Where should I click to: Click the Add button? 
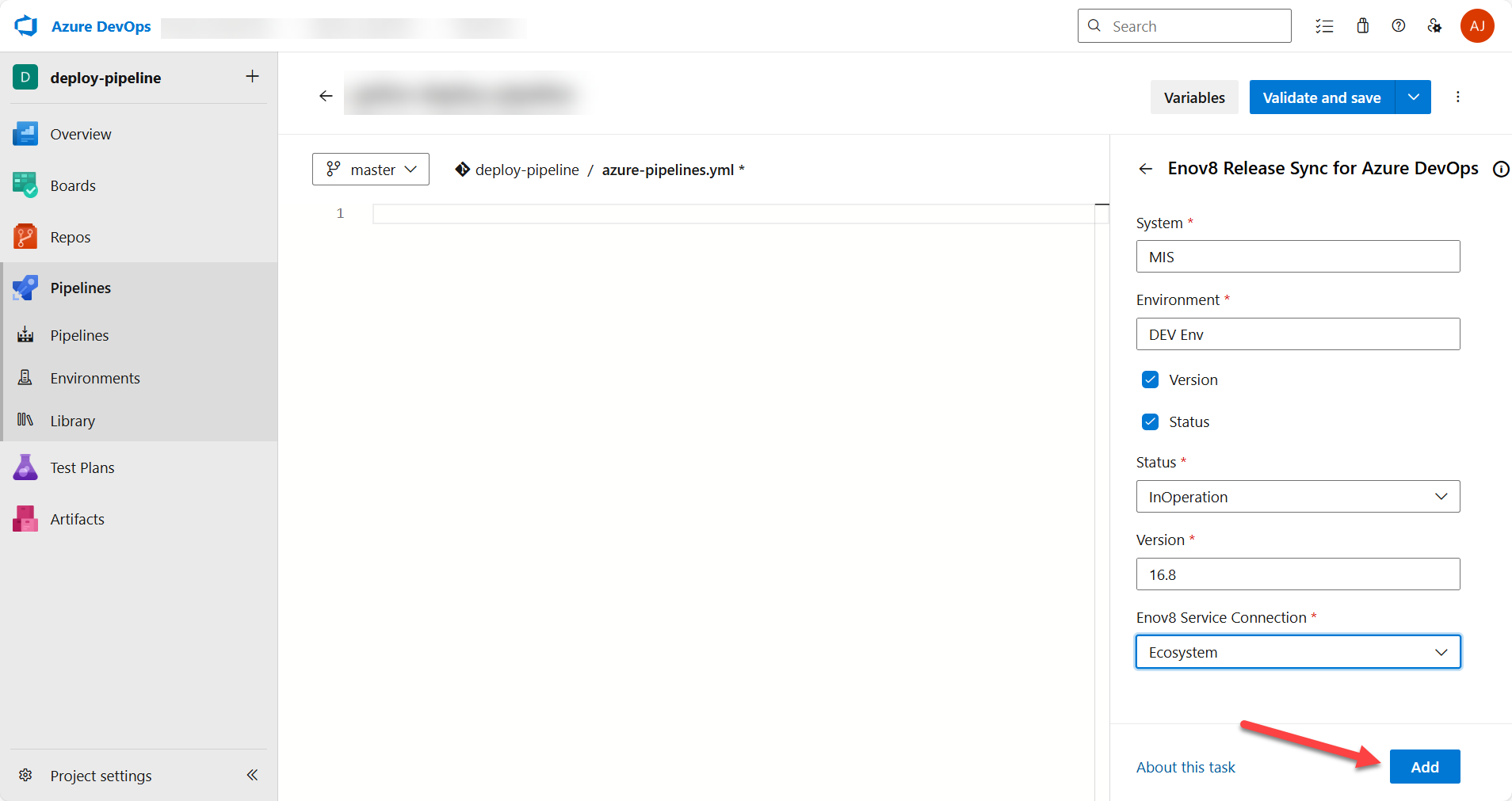click(x=1424, y=767)
